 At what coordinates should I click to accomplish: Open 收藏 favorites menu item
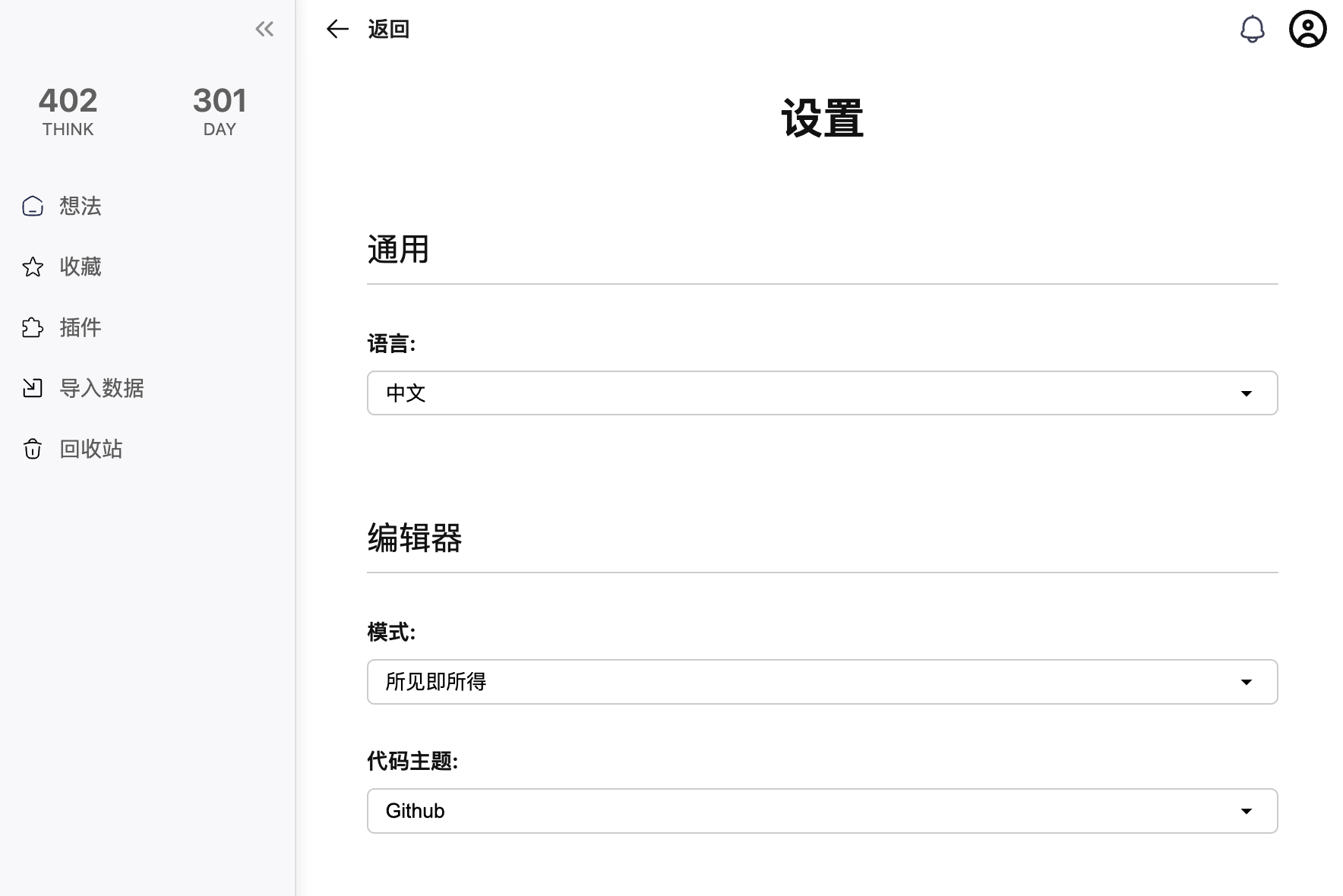click(81, 267)
